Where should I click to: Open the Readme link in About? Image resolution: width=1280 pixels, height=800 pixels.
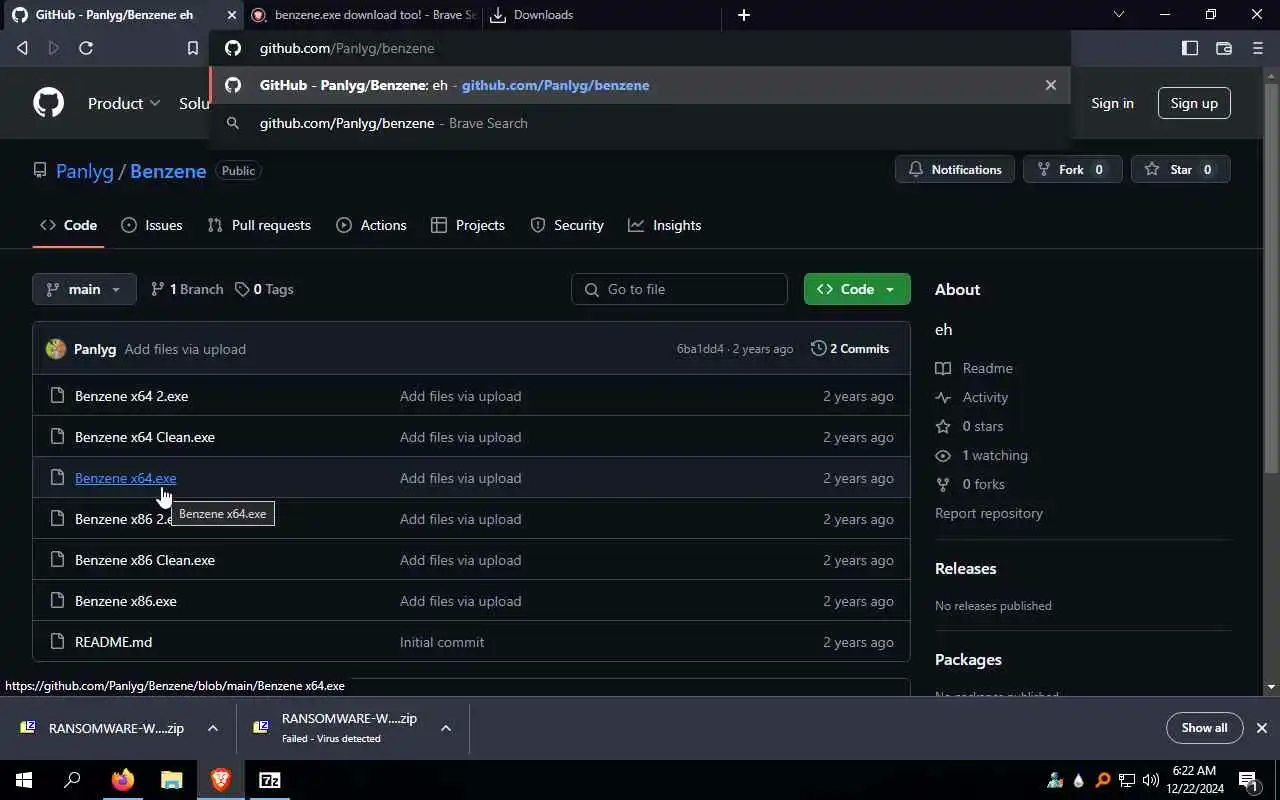pyautogui.click(x=975, y=368)
